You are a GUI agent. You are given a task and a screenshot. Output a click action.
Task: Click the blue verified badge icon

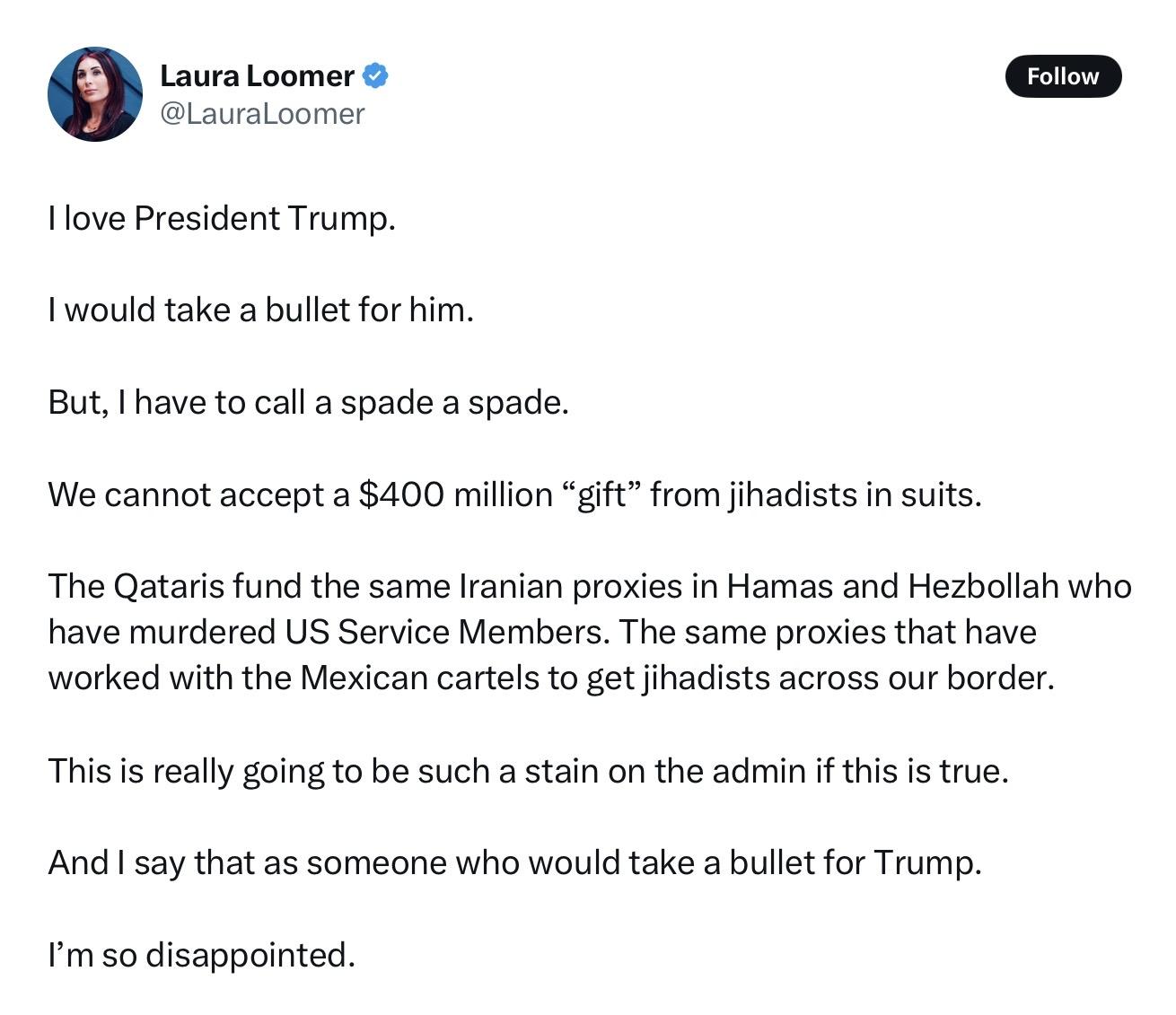coord(375,76)
